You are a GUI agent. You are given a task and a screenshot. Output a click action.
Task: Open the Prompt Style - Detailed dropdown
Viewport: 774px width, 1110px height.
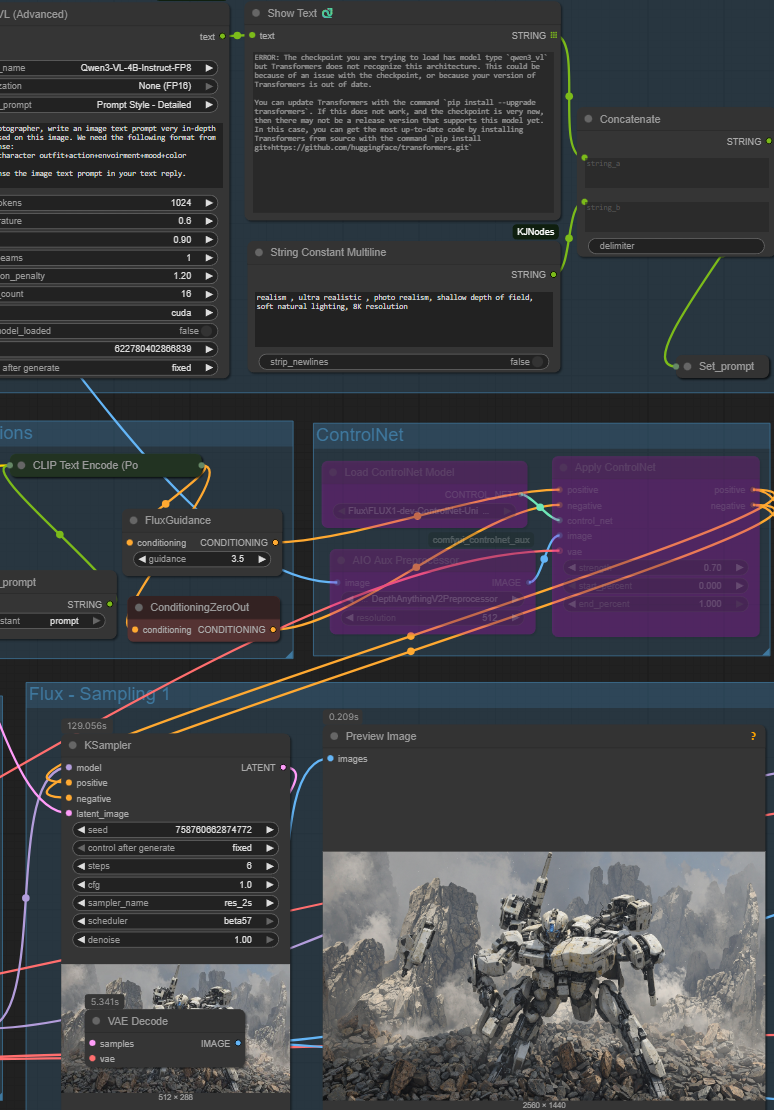click(108, 105)
